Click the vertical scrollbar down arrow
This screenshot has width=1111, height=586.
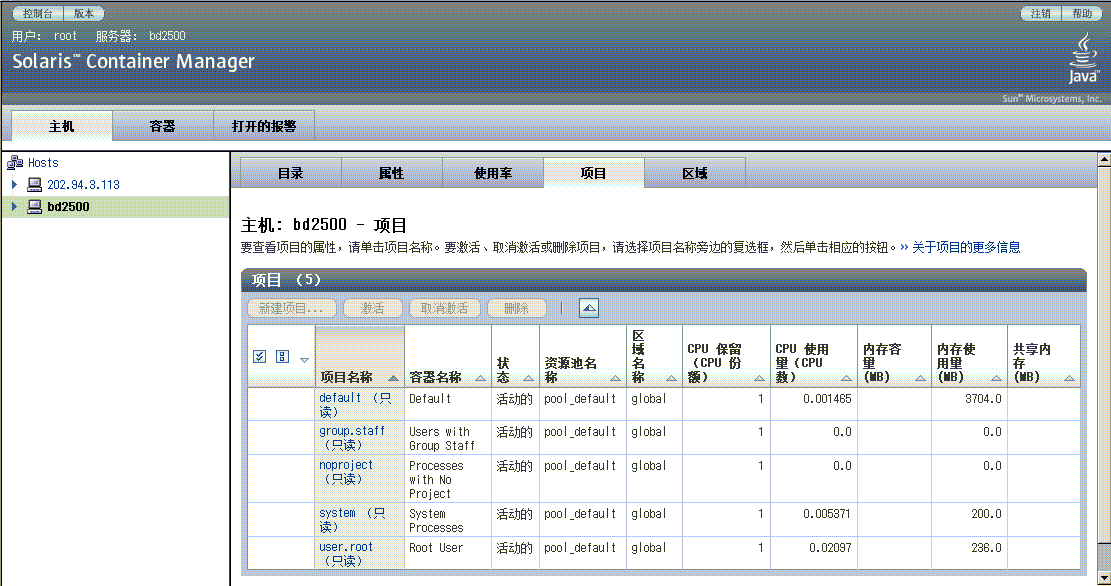[x=1104, y=579]
